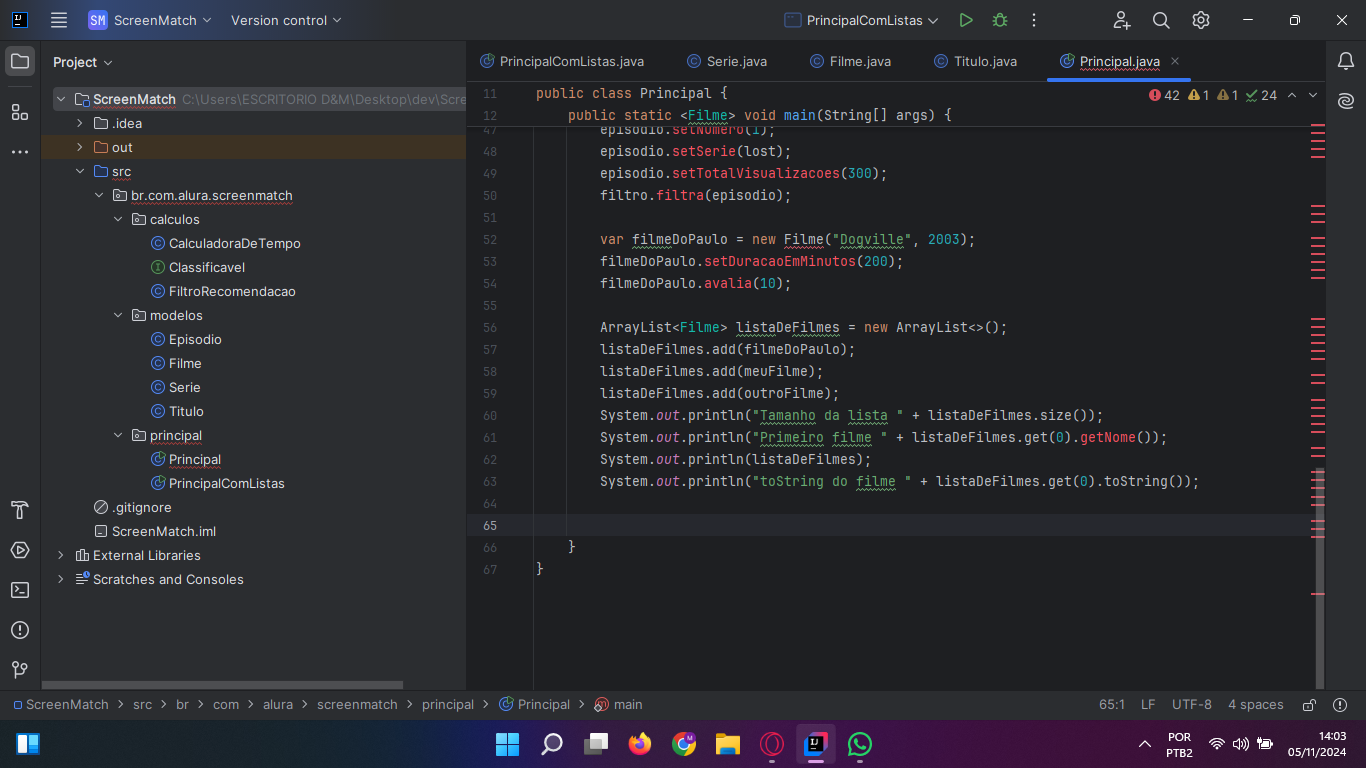Open the More Actions vertical dots menu

pos(1034,20)
